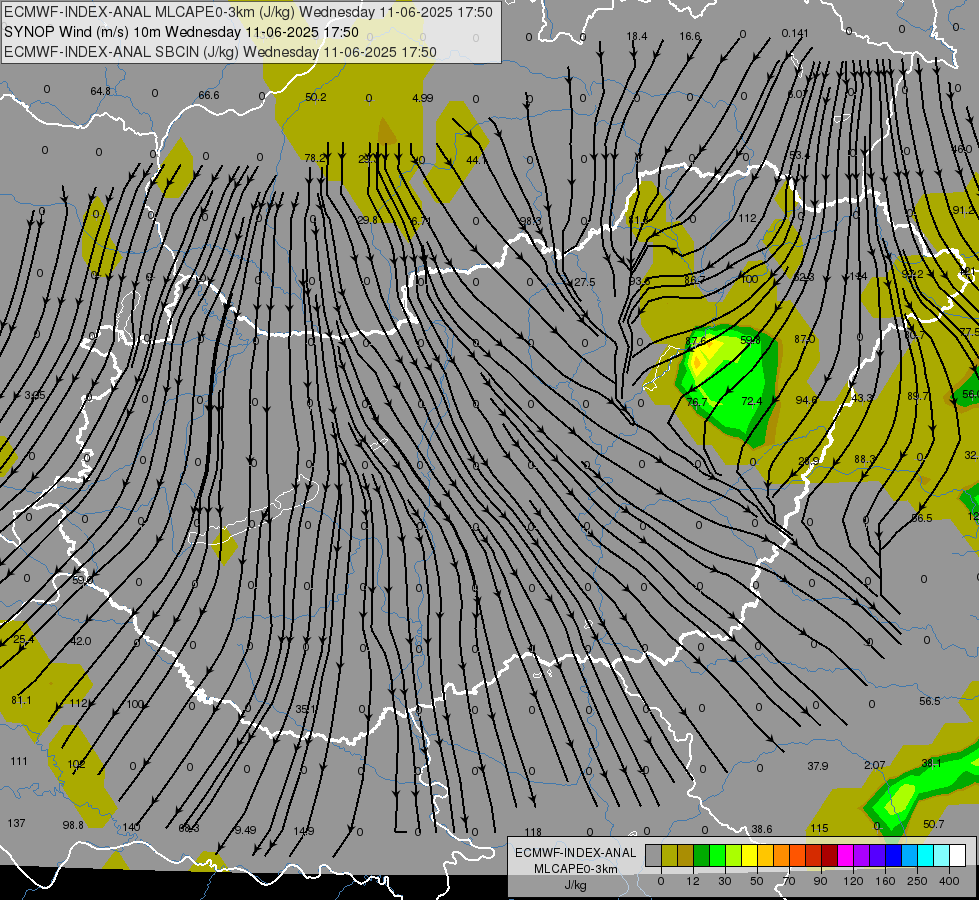Click the map value 98.8
The image size is (979, 900).
[x=73, y=825]
